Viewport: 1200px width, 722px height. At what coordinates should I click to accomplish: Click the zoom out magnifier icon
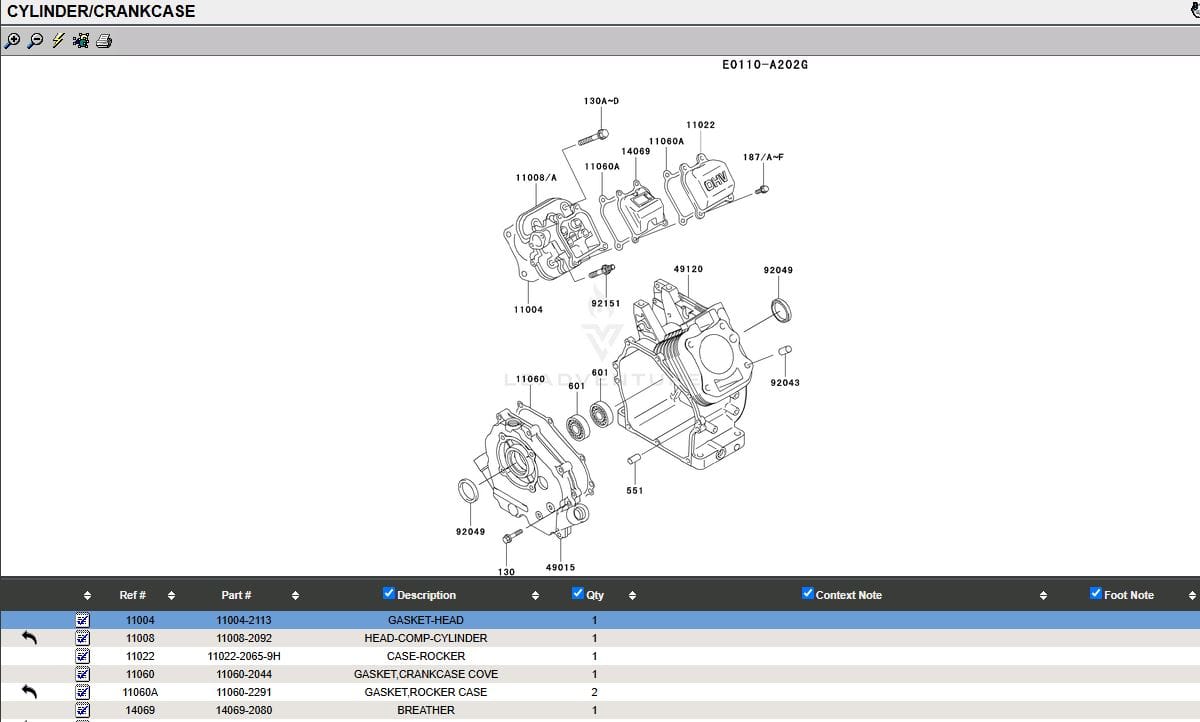coord(35,41)
